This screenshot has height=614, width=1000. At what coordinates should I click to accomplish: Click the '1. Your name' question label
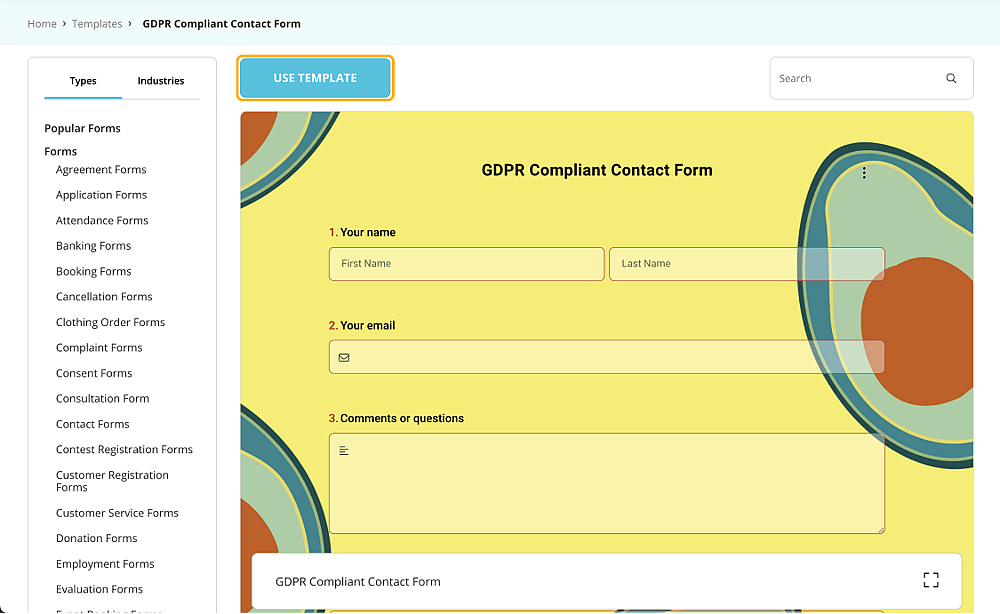[x=362, y=232]
